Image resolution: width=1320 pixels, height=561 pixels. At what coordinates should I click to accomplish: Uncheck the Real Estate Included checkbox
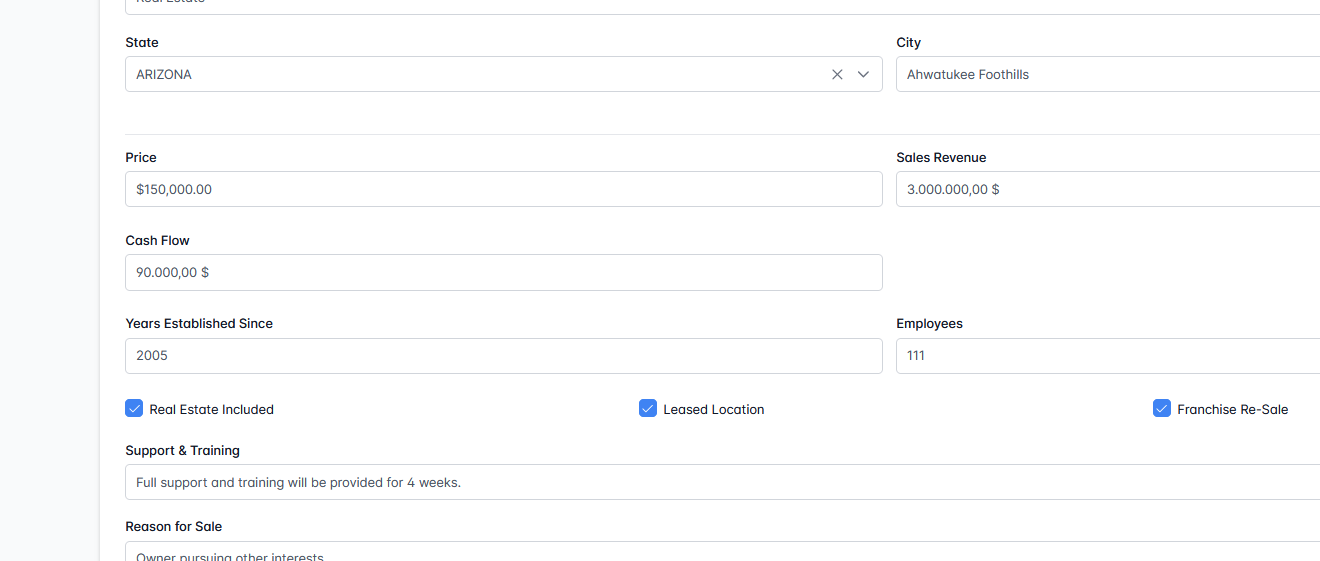point(134,408)
